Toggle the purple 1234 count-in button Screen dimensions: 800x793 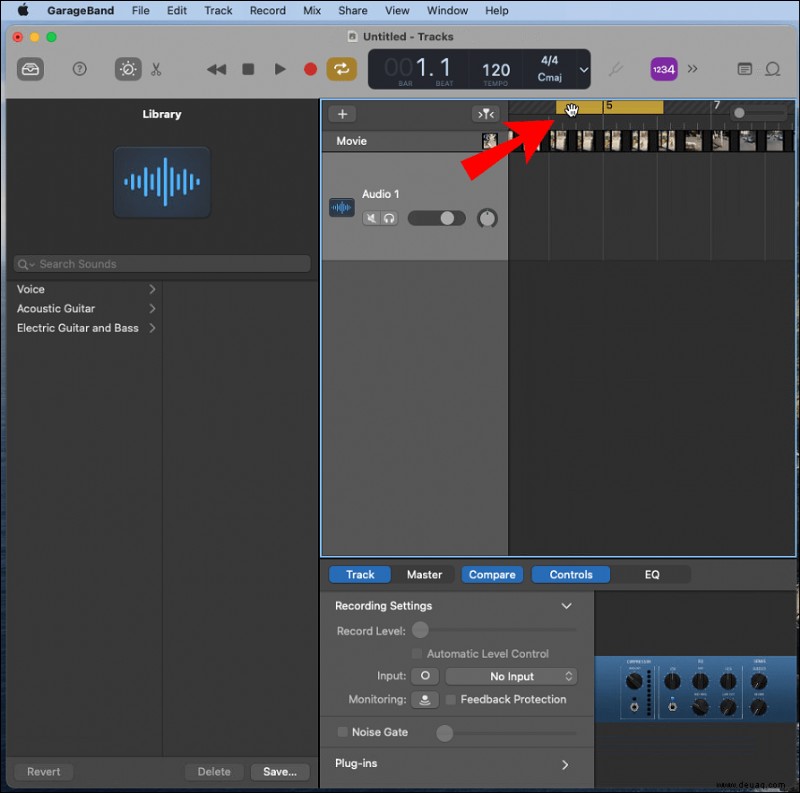tap(663, 69)
